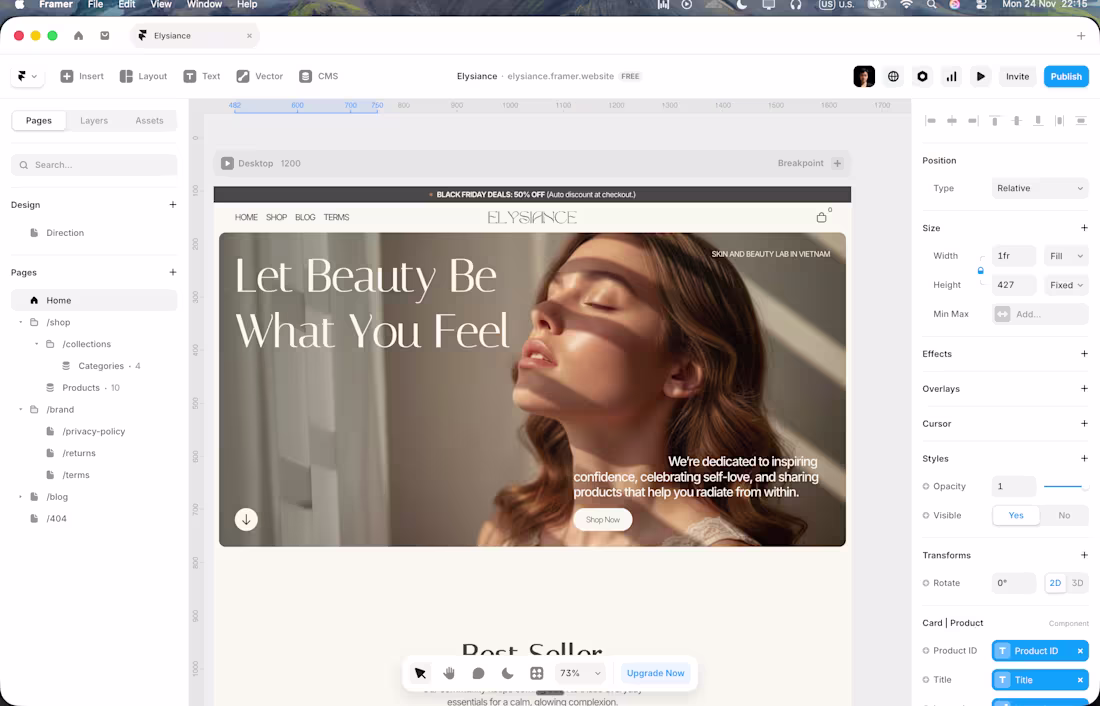Screen dimensions: 1100x706
Task: Open the Insert tool
Action: (x=82, y=76)
